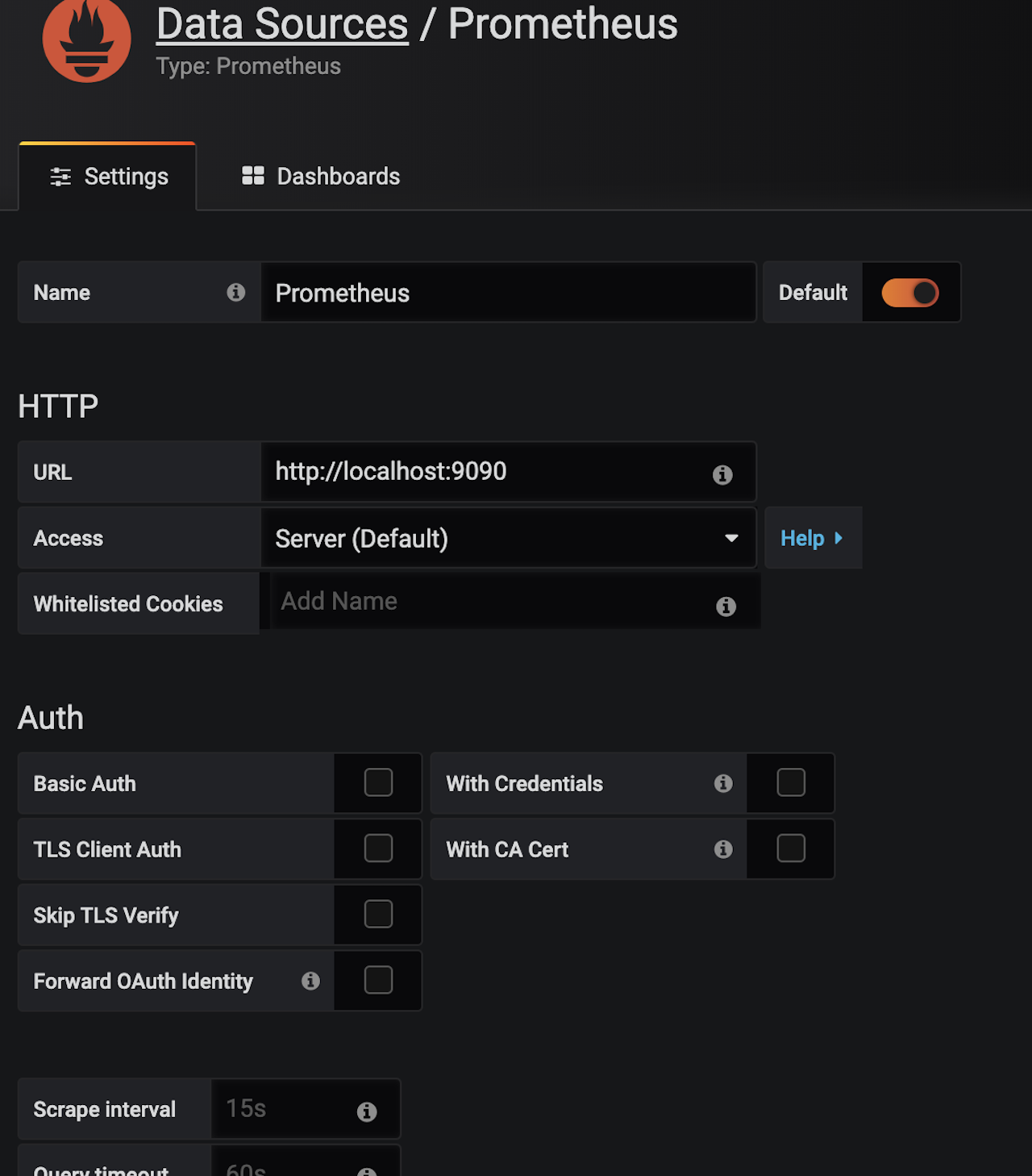Click the info icon beside Name label
The width and height of the screenshot is (1032, 1176).
[x=236, y=292]
